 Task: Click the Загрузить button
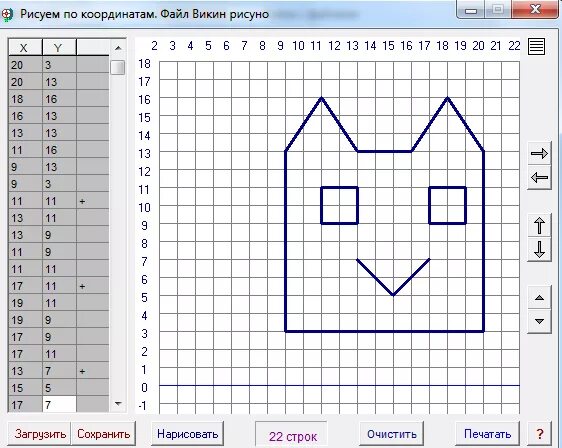[40, 434]
